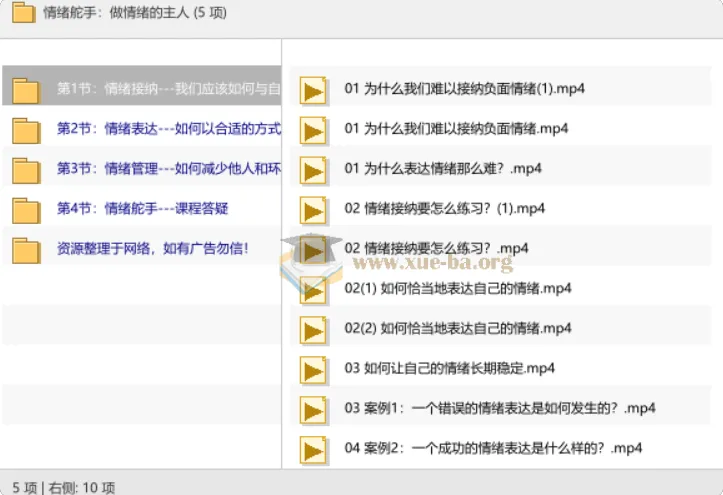Select file name 01 为什么我们难以接纳负面情绪(1).mp4
This screenshot has height=495, width=723.
coord(464,88)
